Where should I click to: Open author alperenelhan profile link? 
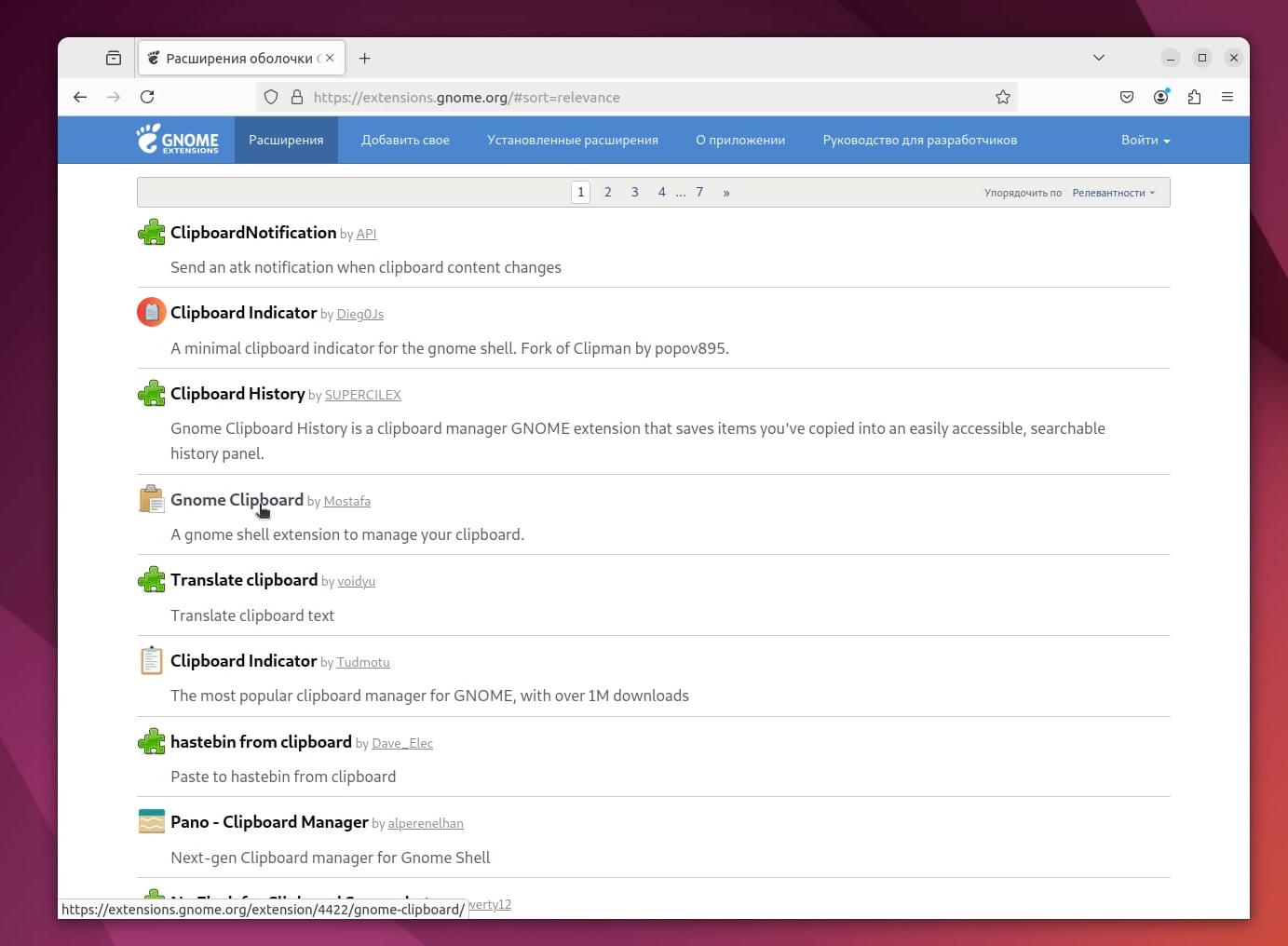(x=426, y=823)
